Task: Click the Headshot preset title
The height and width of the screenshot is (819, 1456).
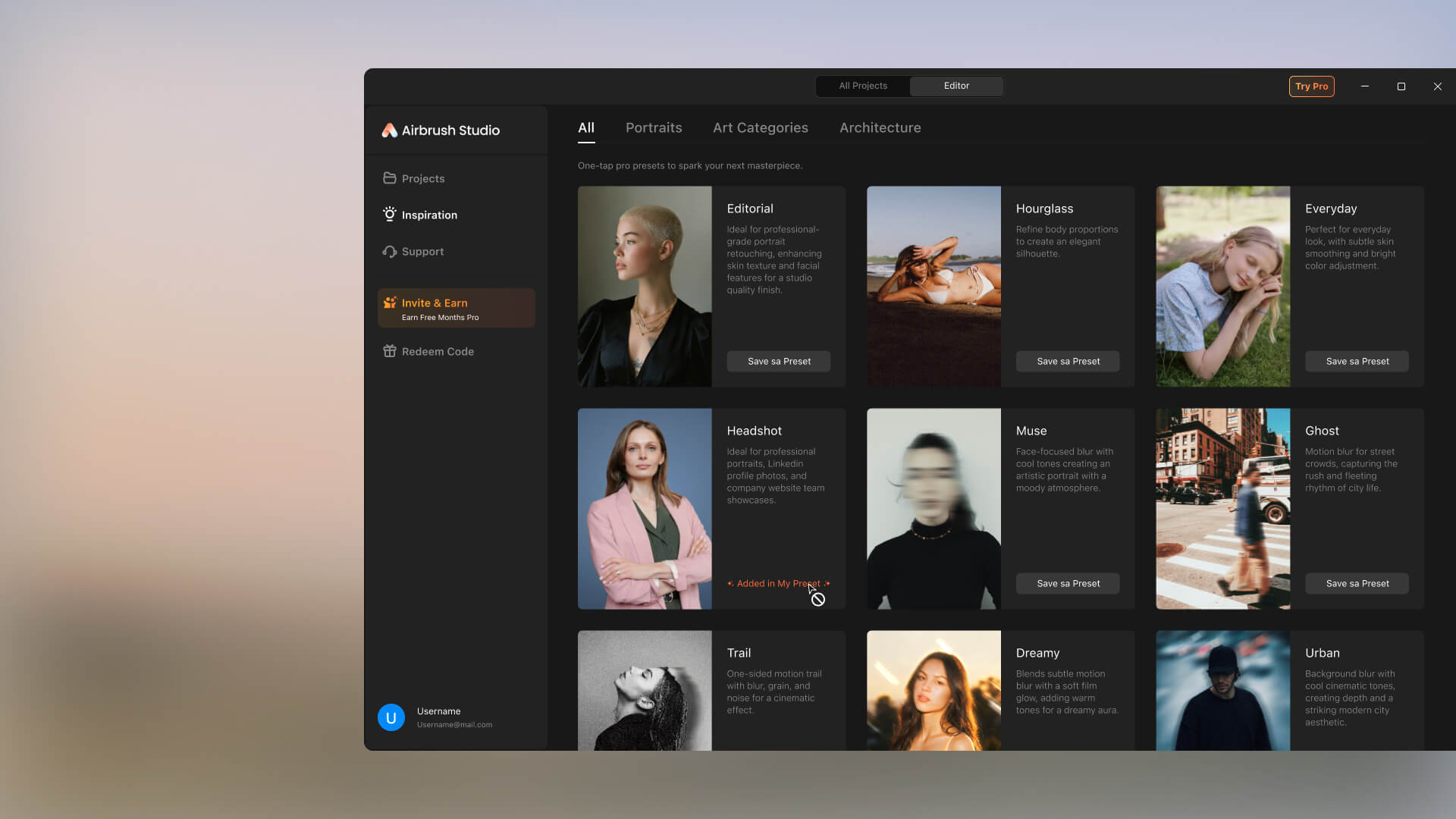Action: click(754, 431)
